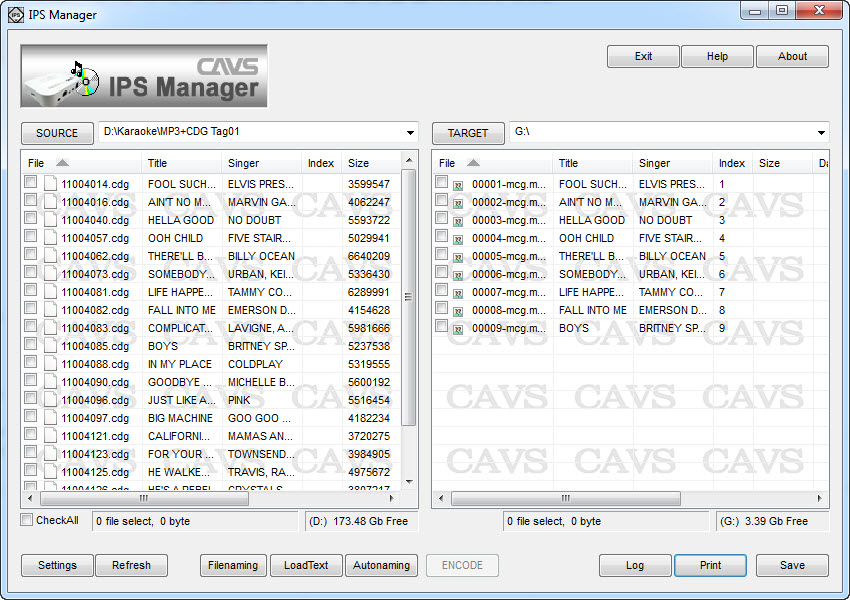Viewport: 850px width, 600px height.
Task: Tick the checkbox for 00003-mcg target file
Action: tap(442, 219)
